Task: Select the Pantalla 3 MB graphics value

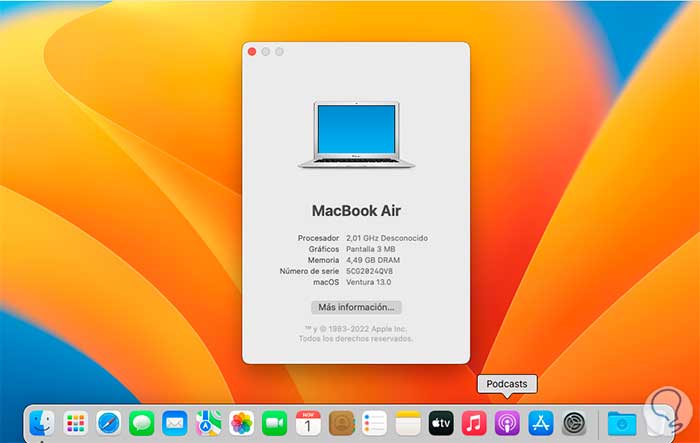Action: (x=371, y=249)
